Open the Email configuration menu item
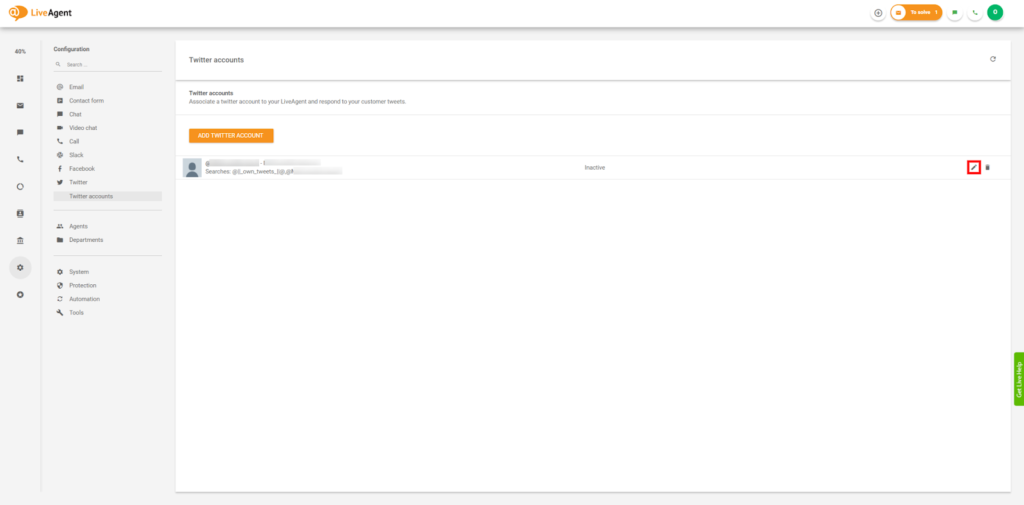 click(x=76, y=87)
